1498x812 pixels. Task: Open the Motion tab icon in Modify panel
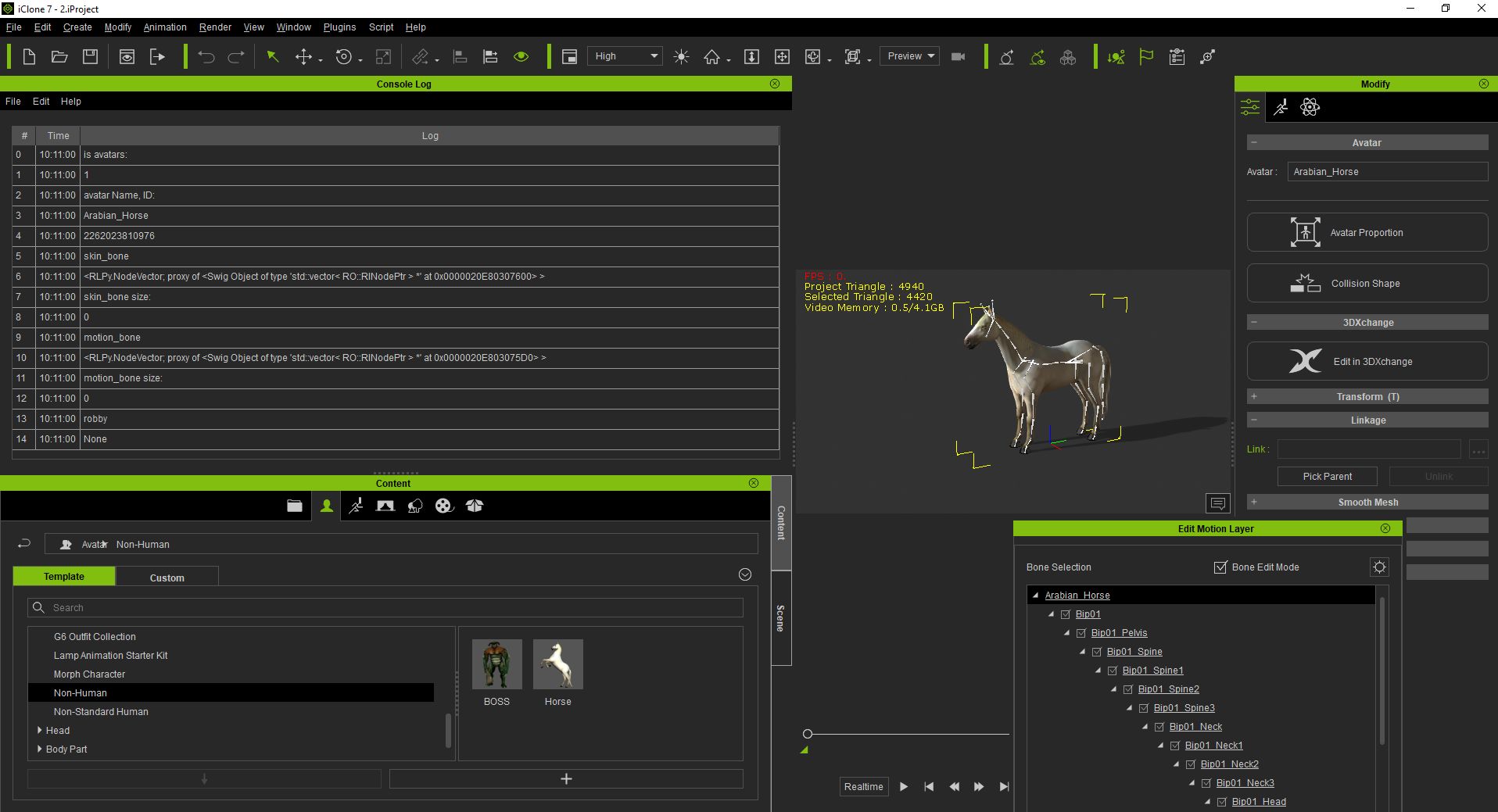[1281, 107]
